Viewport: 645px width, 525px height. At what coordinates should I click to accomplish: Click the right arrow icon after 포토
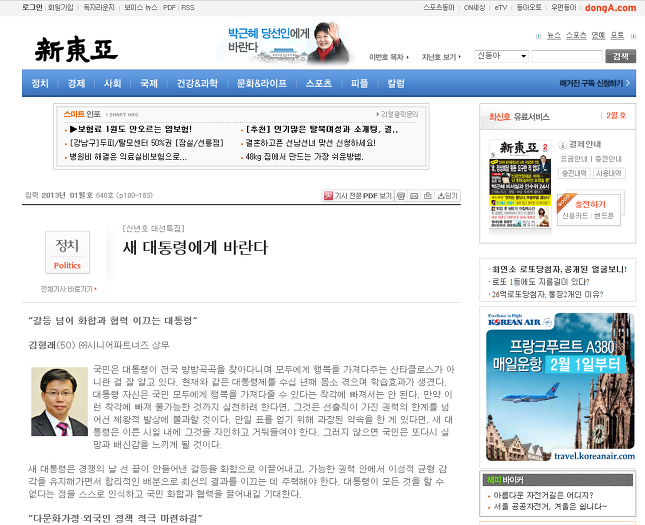[x=633, y=36]
